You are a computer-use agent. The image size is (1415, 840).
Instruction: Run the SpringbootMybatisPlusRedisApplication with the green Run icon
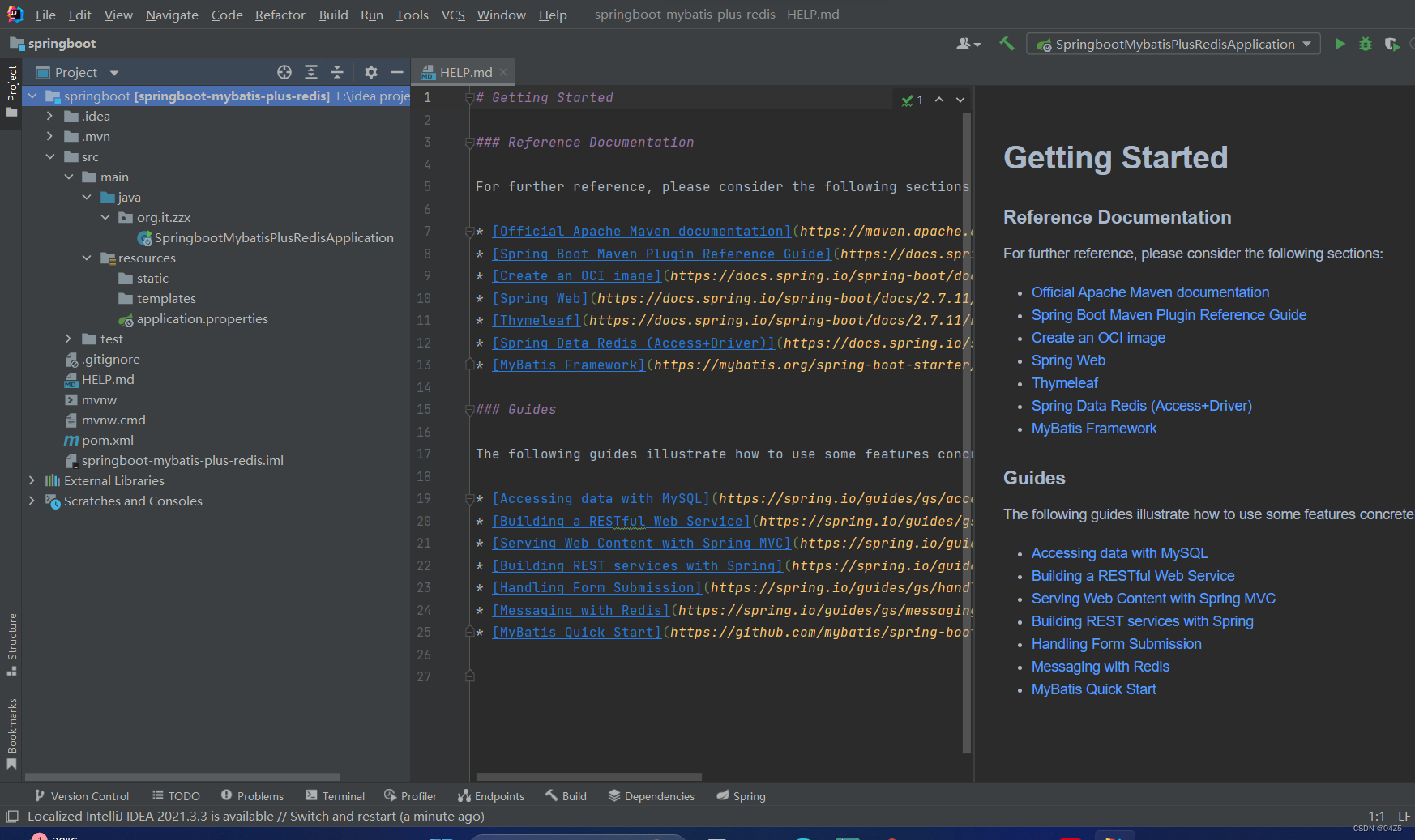(x=1340, y=44)
